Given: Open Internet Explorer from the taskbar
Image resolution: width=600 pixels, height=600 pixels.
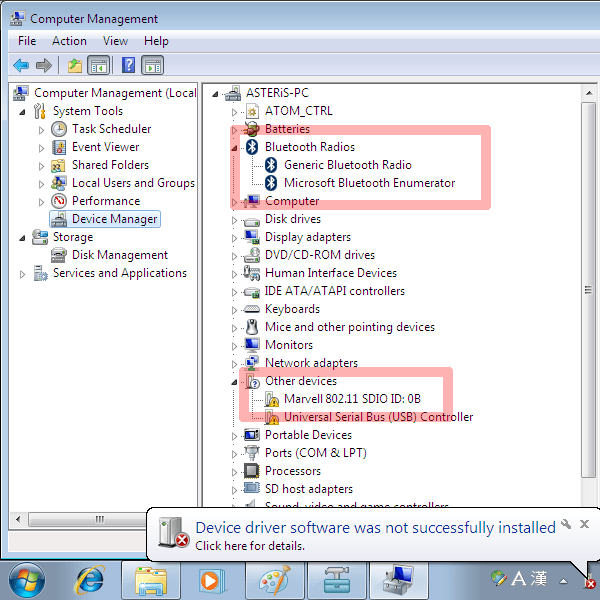Looking at the screenshot, I should [92, 579].
